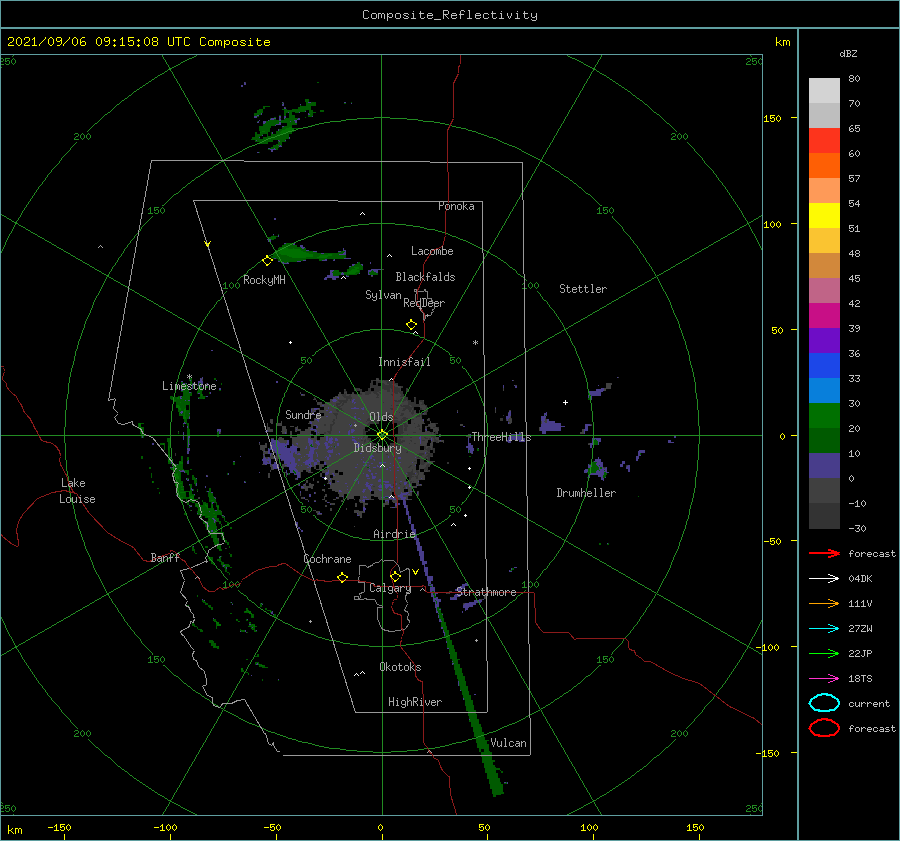This screenshot has height=841, width=900.
Task: Pick the light gray 80 dBZ swatch
Action: [x=824, y=91]
